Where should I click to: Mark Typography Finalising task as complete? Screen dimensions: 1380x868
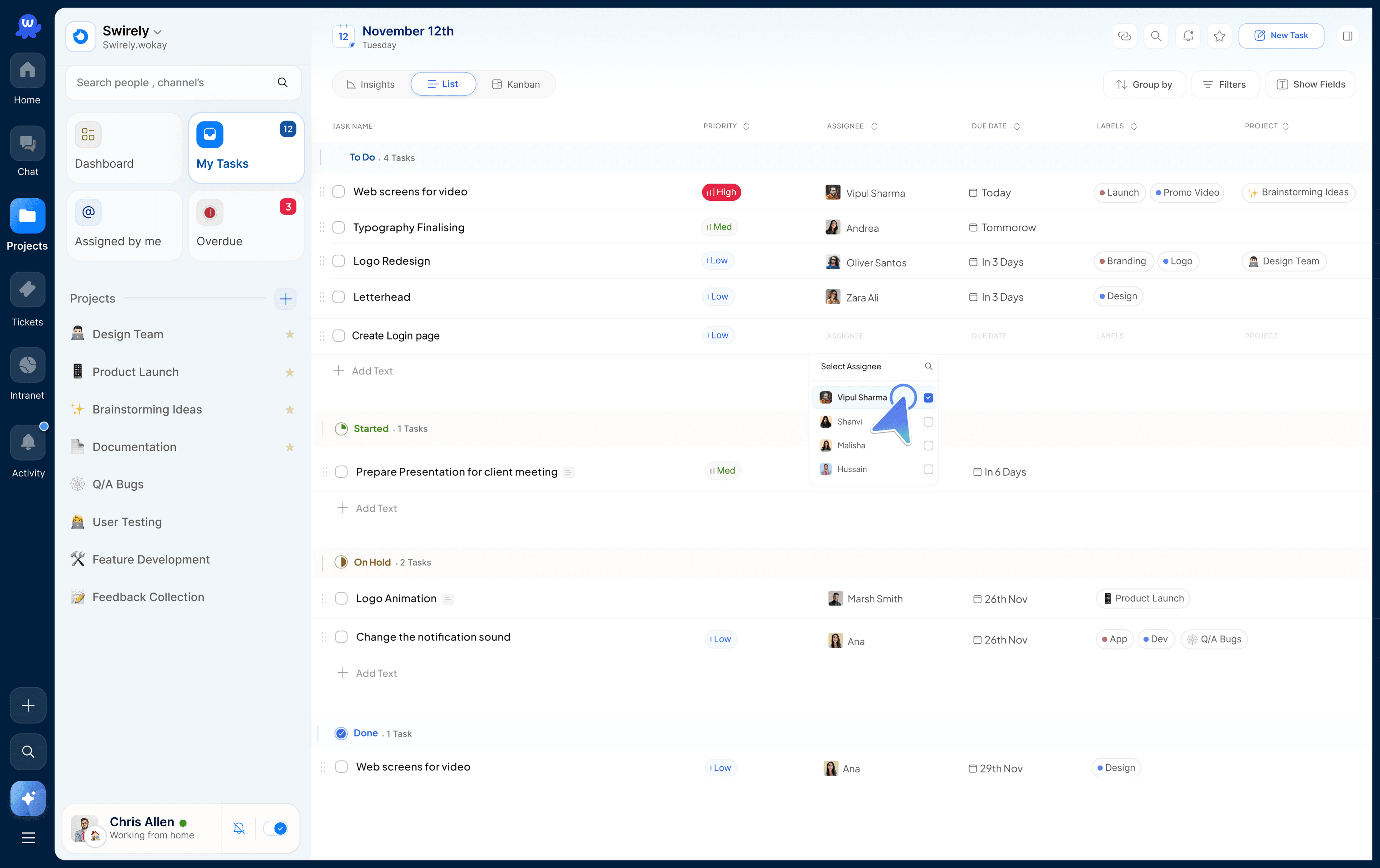[339, 227]
